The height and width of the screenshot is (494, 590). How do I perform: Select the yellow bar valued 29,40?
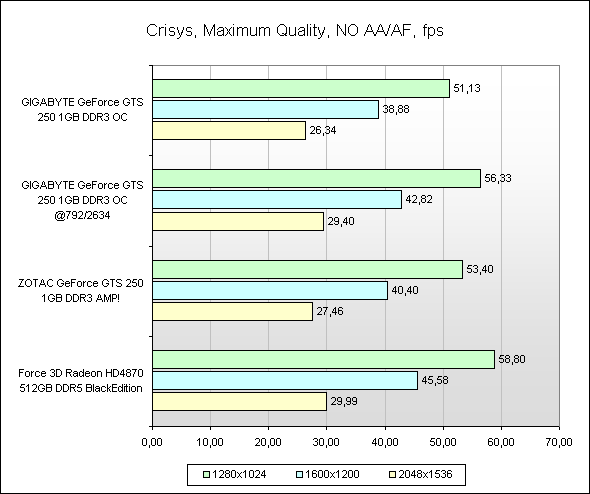click(x=238, y=221)
